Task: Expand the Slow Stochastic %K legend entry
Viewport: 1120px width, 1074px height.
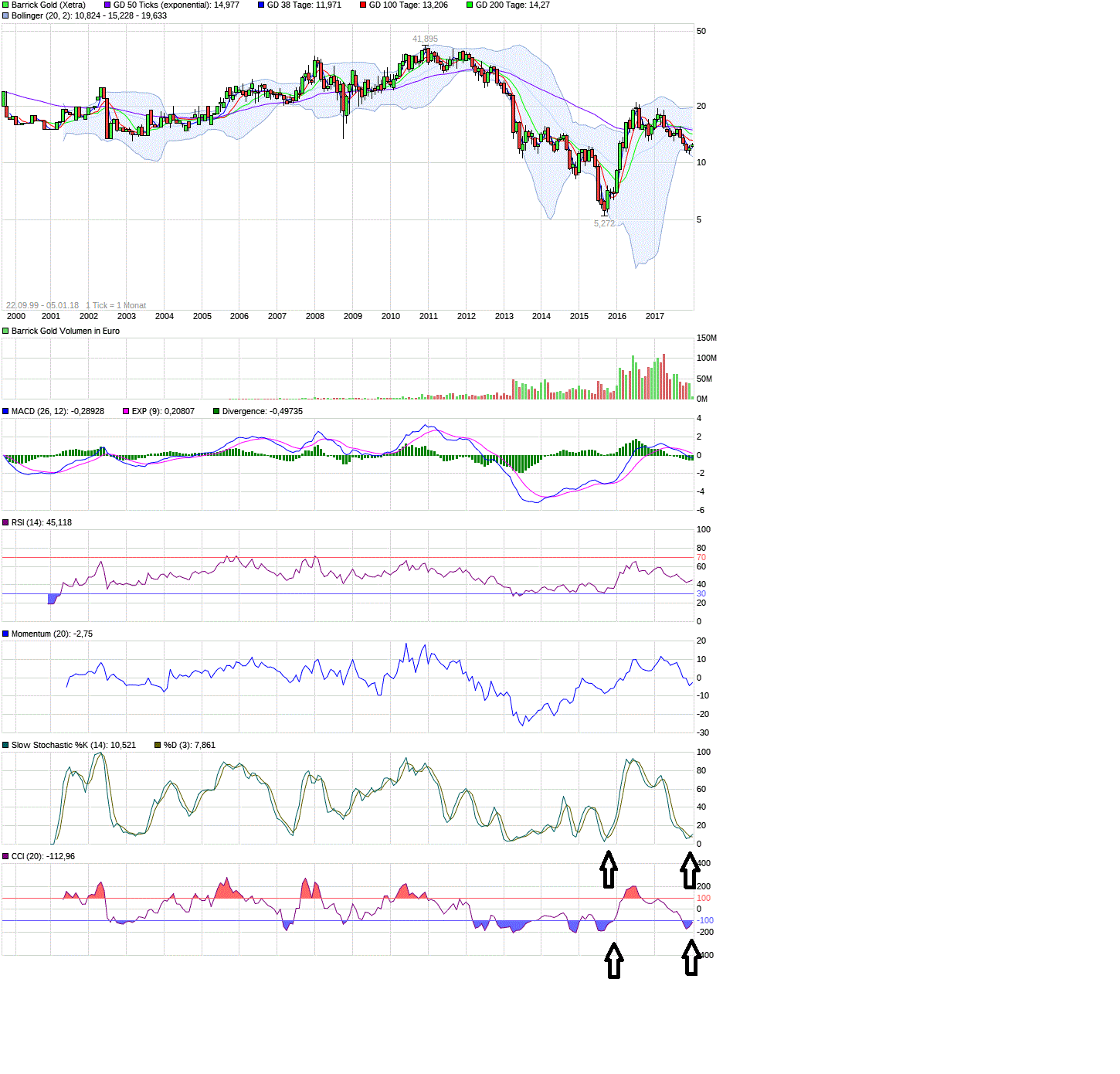Action: coord(5,745)
